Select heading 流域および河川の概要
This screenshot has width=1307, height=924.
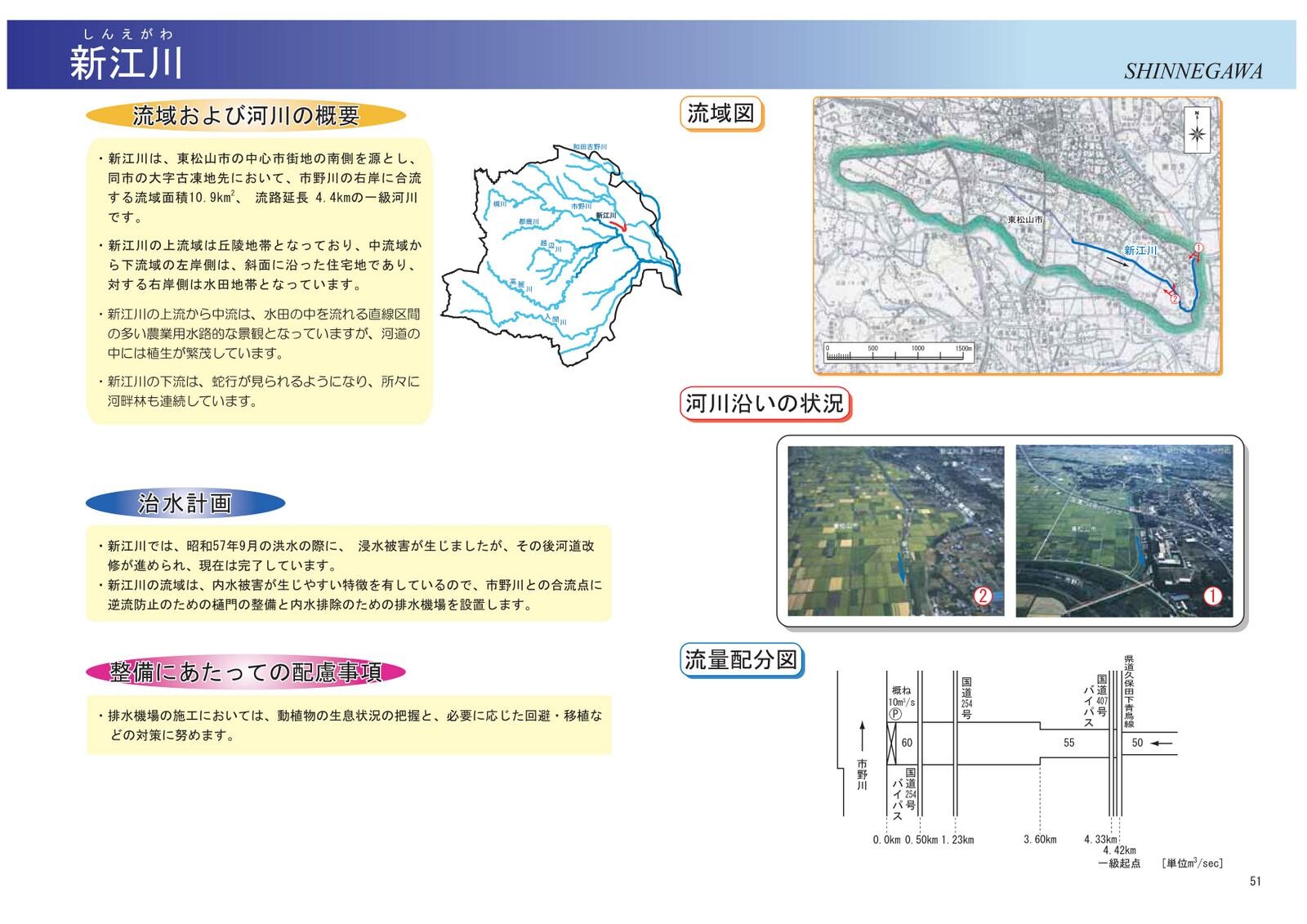point(246,116)
